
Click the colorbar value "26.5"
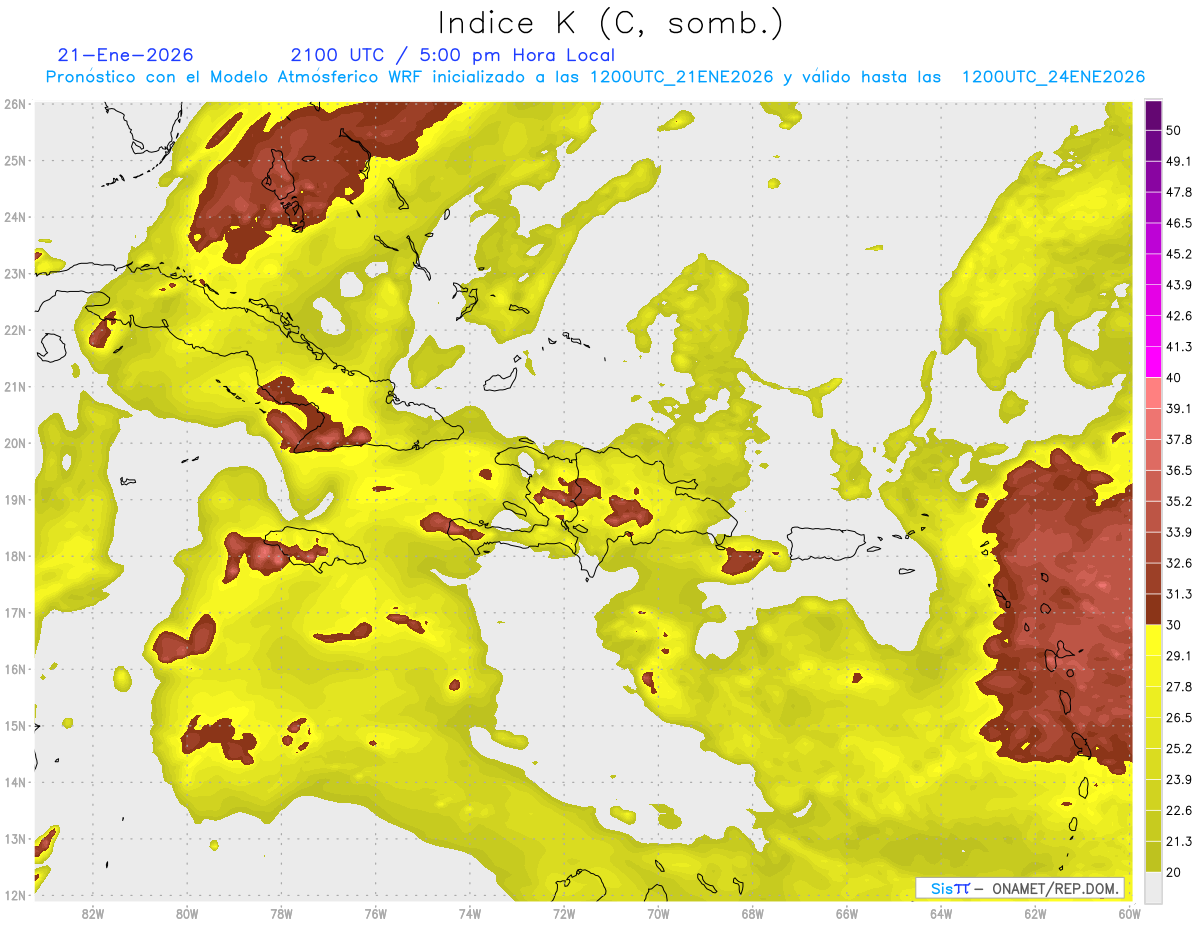(1178, 717)
